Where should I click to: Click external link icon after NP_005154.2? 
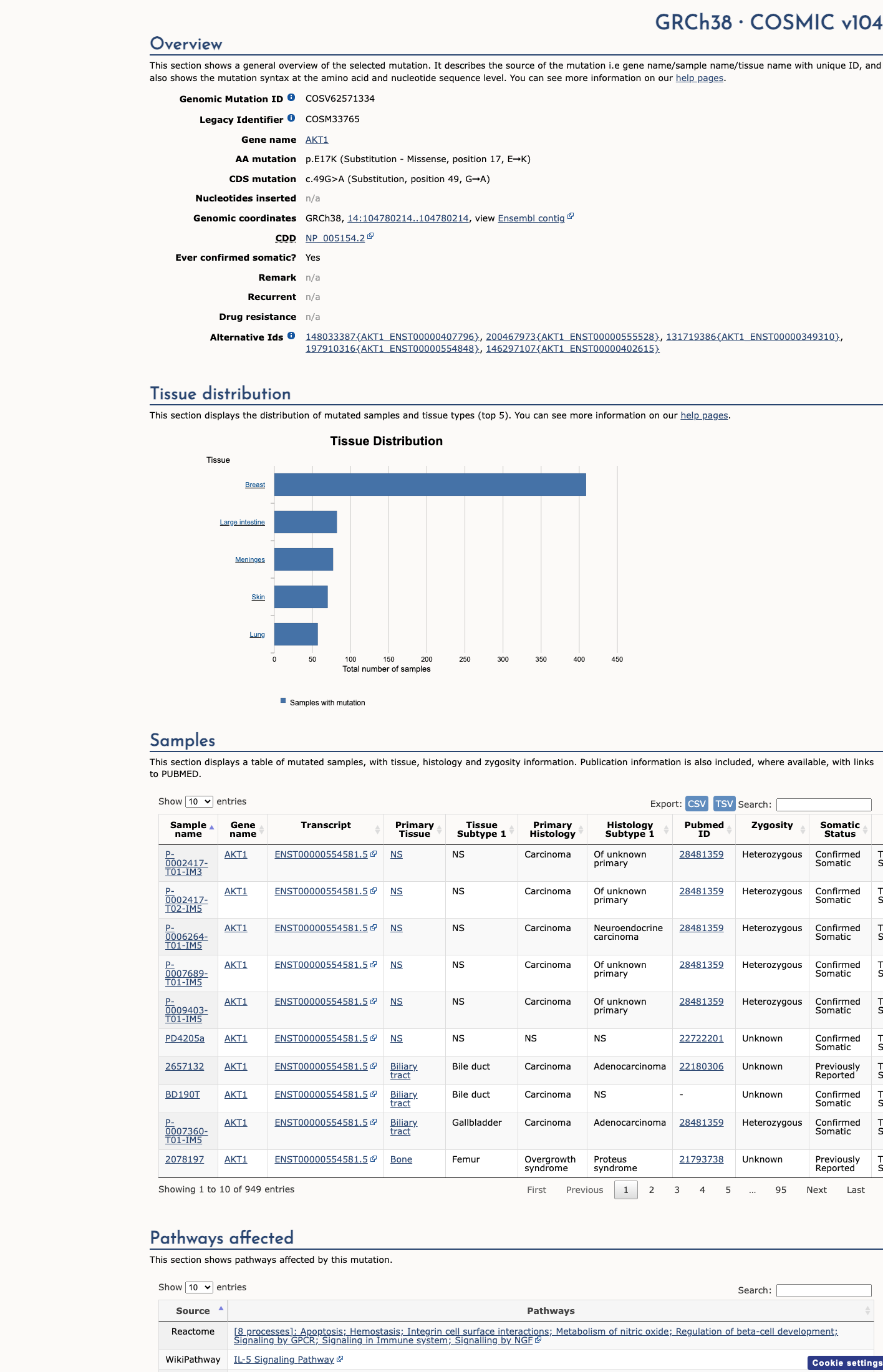pos(370,236)
